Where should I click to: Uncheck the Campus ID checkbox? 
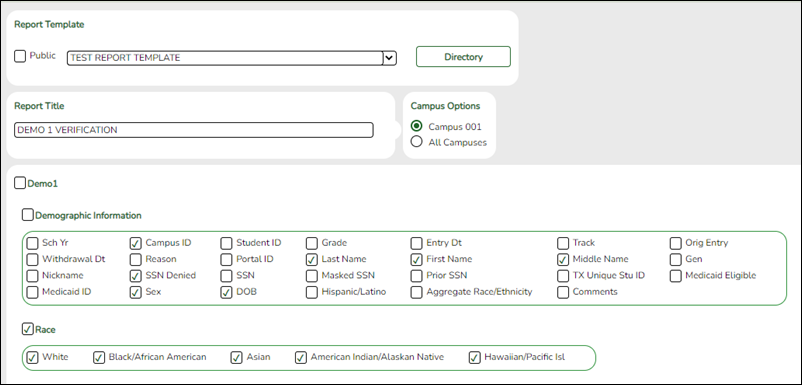[x=136, y=243]
